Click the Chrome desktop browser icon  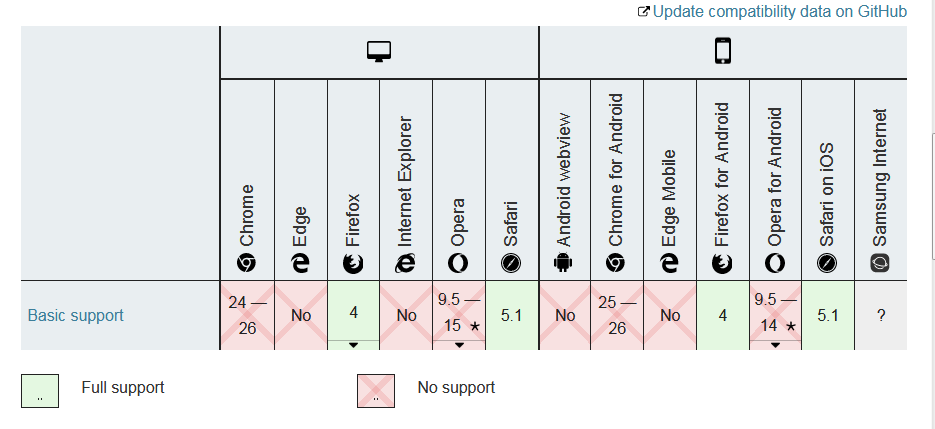247,263
